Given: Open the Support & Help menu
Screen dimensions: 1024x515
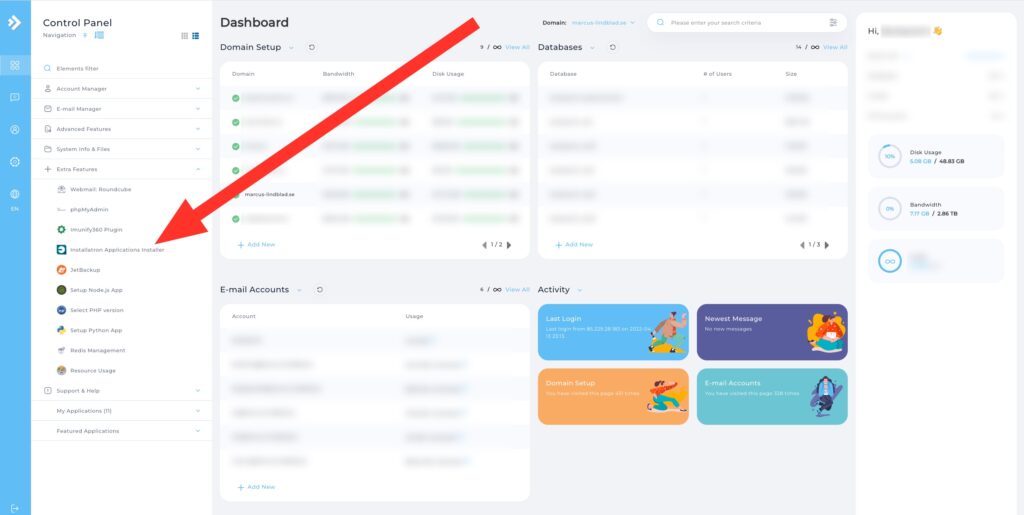Looking at the screenshot, I should (x=121, y=390).
